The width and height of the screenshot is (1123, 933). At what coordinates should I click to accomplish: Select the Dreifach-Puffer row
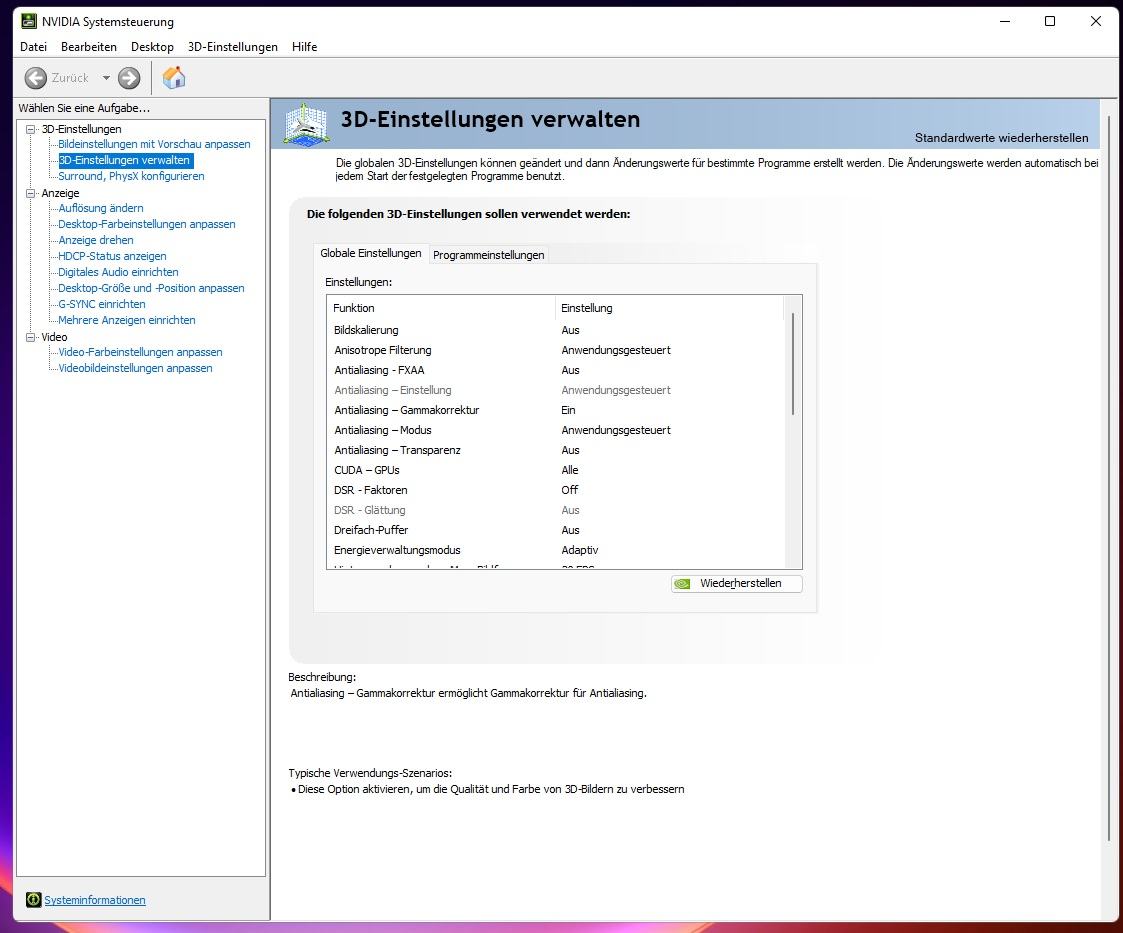pos(556,531)
